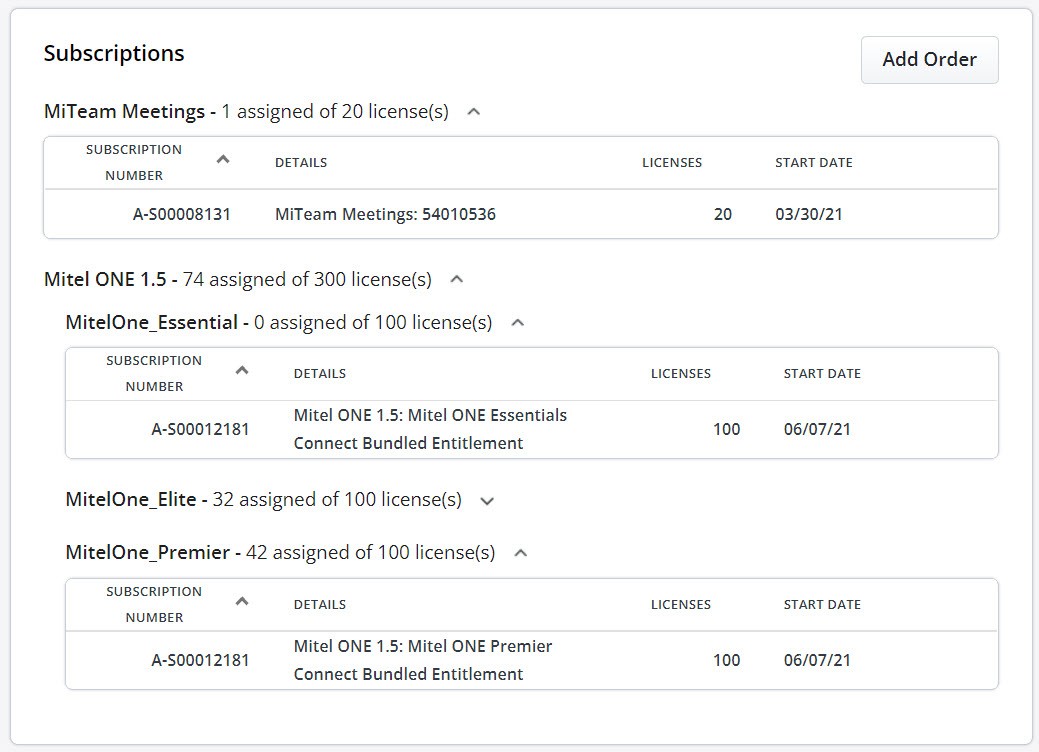Click the Mitel ONE Premier Connect Bundled Entitlement details
Screen dimensions: 1039x752
pyautogui.click(x=423, y=661)
